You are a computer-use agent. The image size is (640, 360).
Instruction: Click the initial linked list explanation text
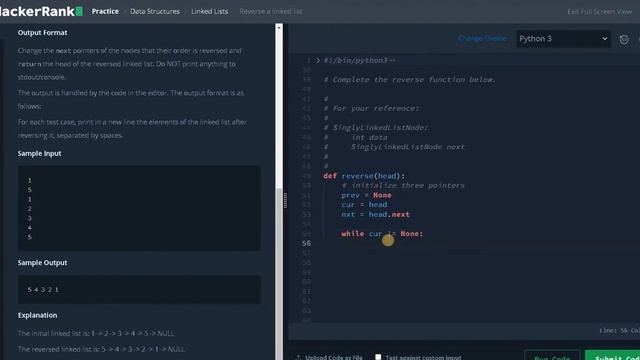pos(96,333)
